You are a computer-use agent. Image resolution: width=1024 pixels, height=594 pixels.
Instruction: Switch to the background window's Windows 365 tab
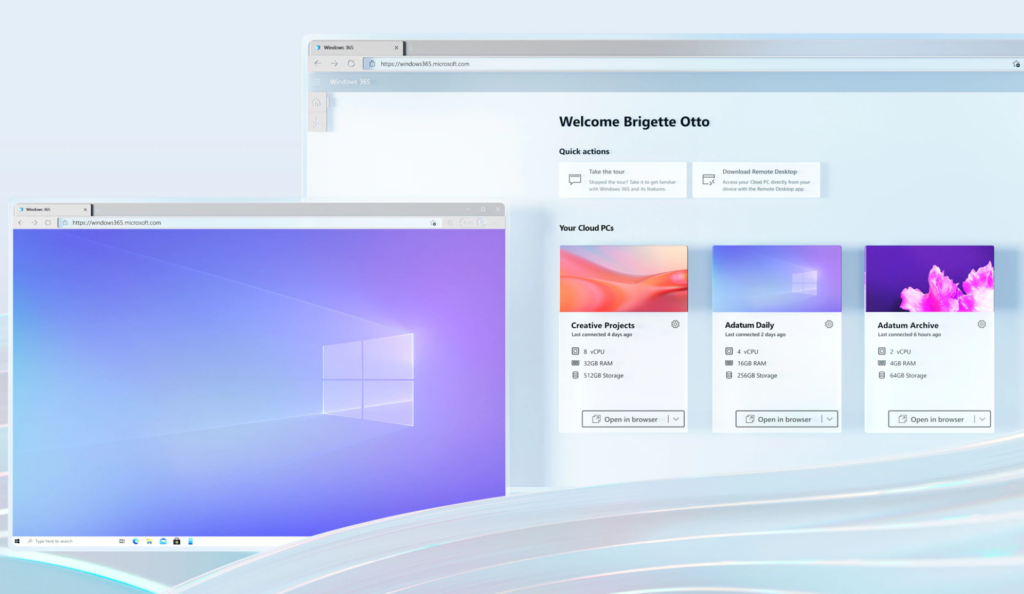coord(345,46)
